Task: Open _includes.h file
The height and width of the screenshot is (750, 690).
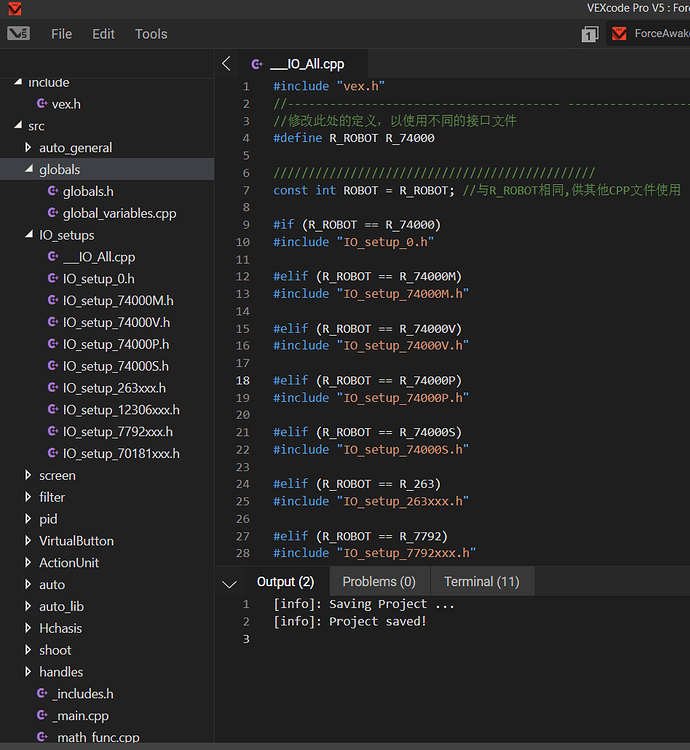Action: (83, 694)
